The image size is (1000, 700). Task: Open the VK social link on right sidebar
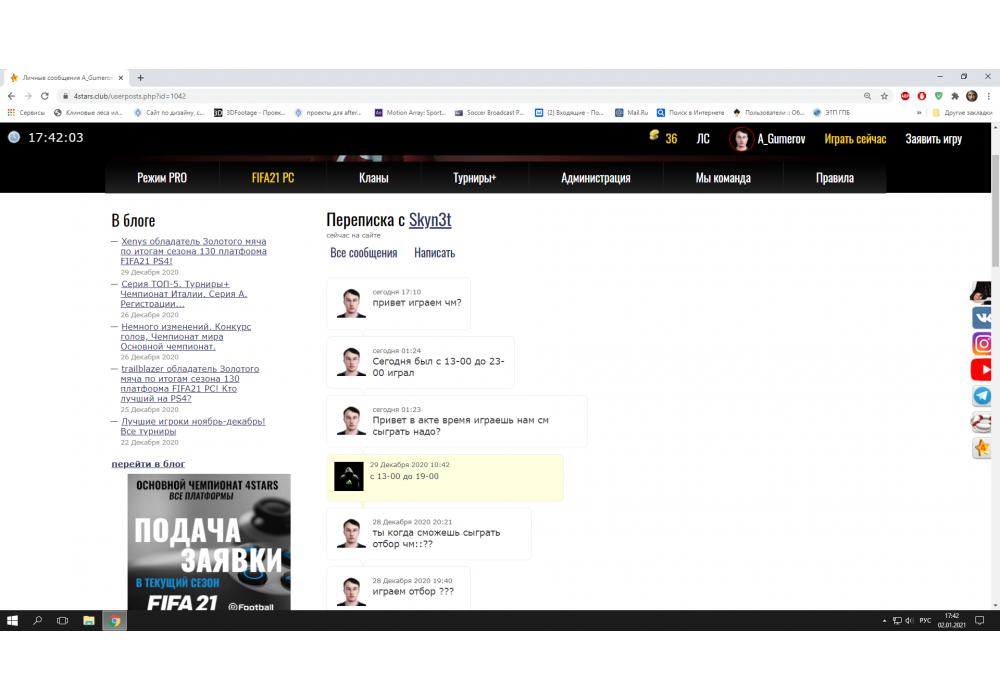coord(982,317)
